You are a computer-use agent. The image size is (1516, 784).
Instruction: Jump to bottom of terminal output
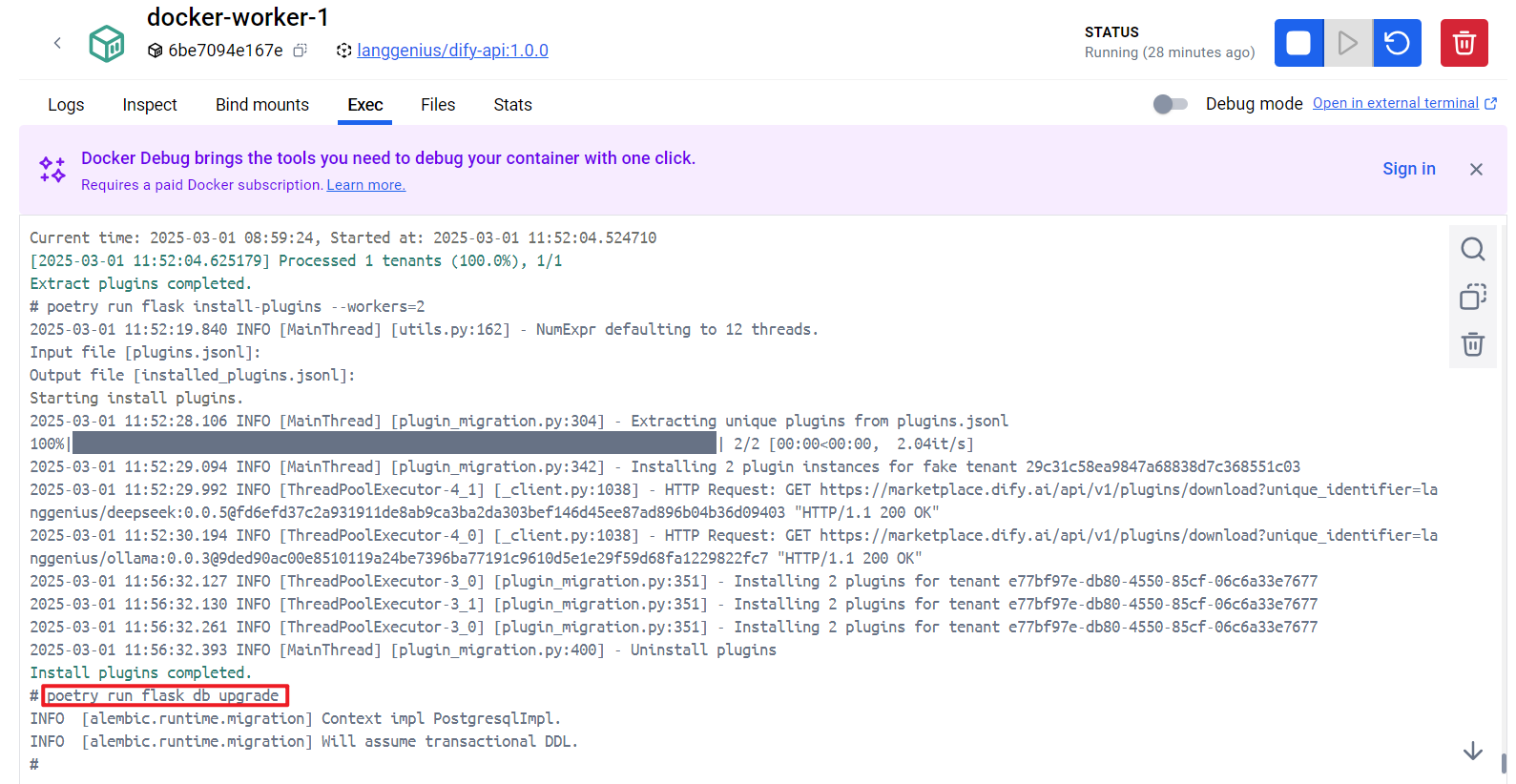click(x=1473, y=751)
